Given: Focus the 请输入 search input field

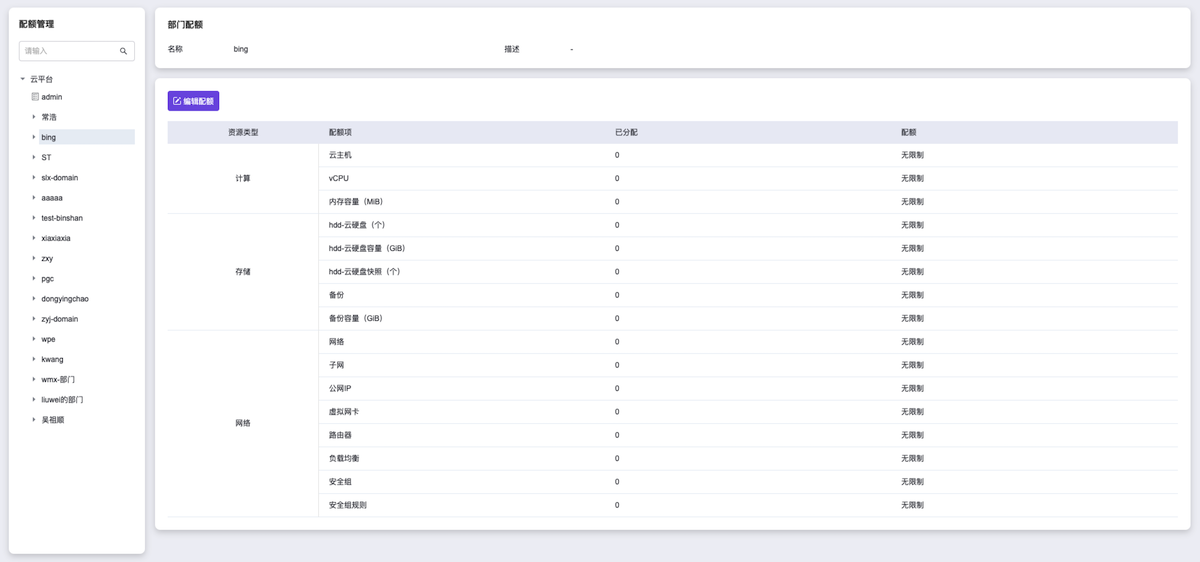Looking at the screenshot, I should tap(68, 51).
